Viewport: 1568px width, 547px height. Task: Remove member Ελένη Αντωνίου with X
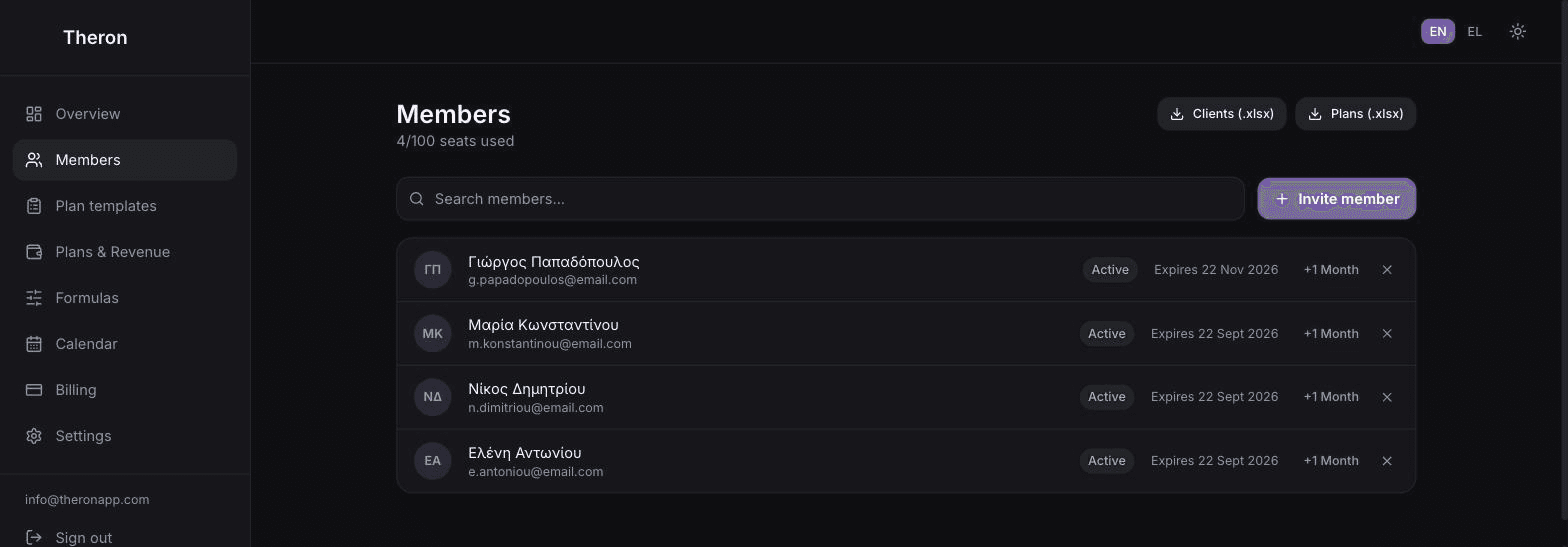point(1387,461)
